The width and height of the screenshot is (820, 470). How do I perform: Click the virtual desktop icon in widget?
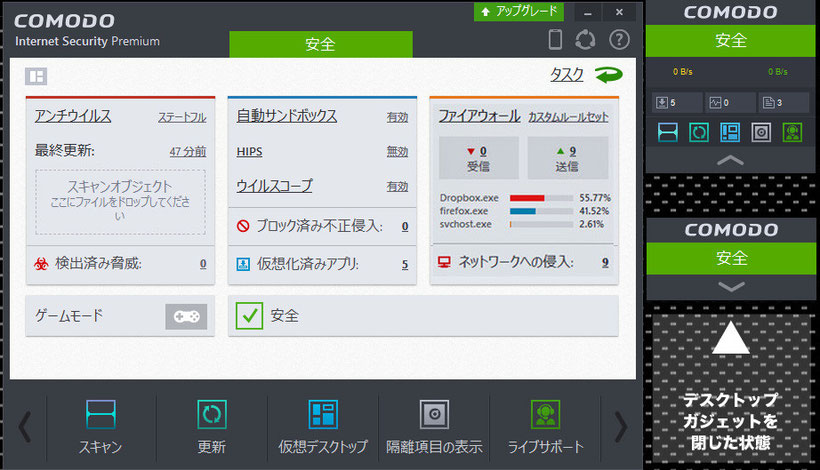[x=730, y=132]
